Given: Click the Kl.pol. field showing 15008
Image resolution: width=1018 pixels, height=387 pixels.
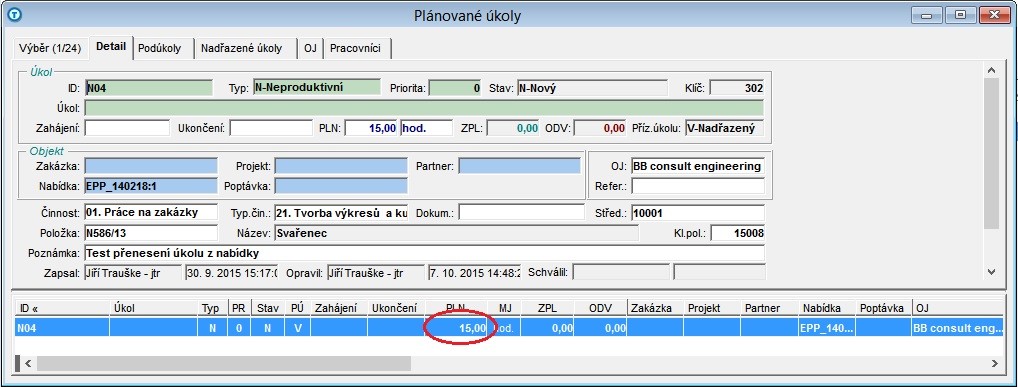Looking at the screenshot, I should click(737, 232).
